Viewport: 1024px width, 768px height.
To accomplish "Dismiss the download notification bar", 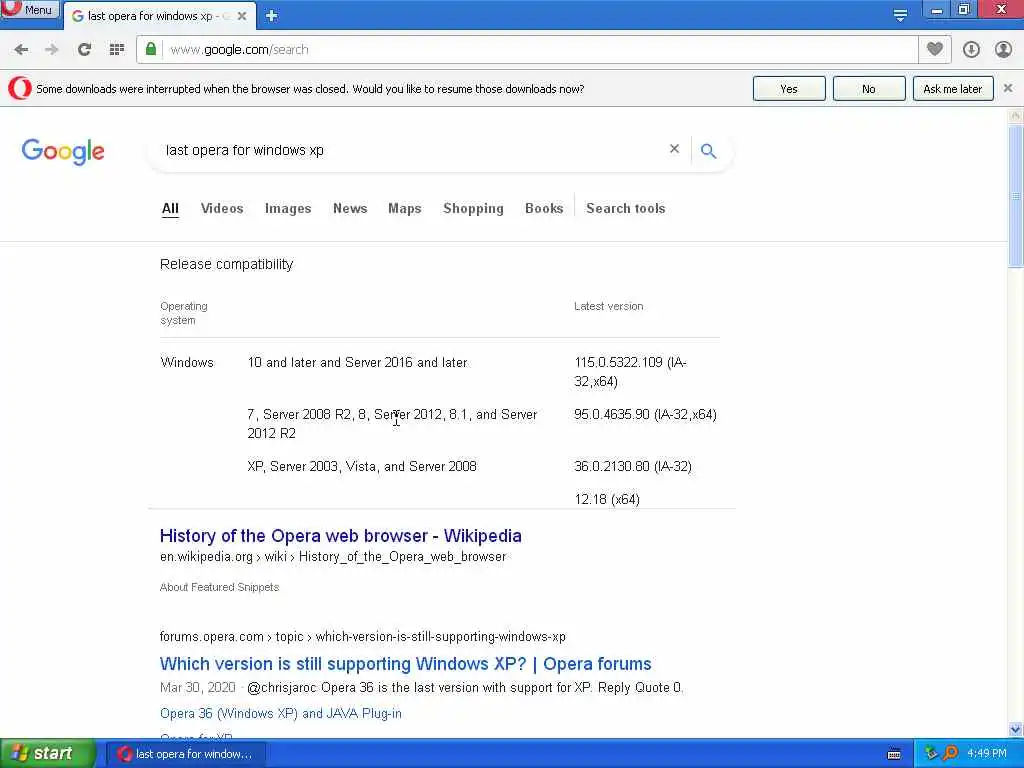I will point(1008,88).
